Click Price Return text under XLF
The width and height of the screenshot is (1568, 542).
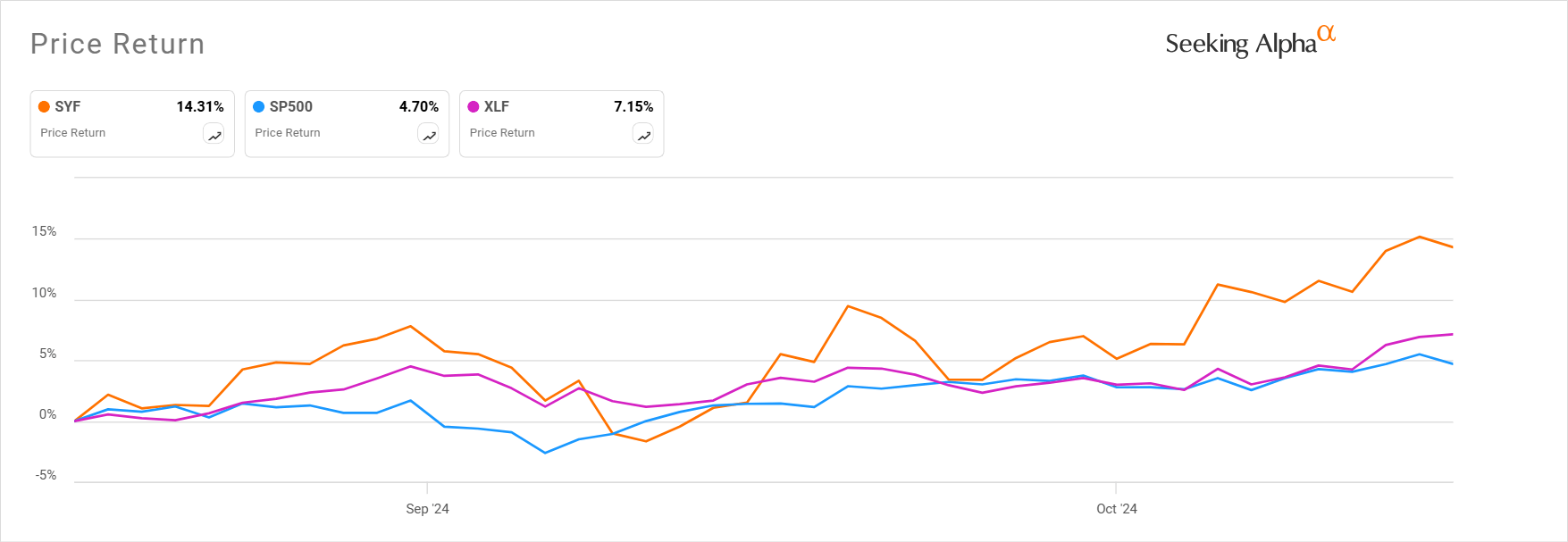pos(502,133)
